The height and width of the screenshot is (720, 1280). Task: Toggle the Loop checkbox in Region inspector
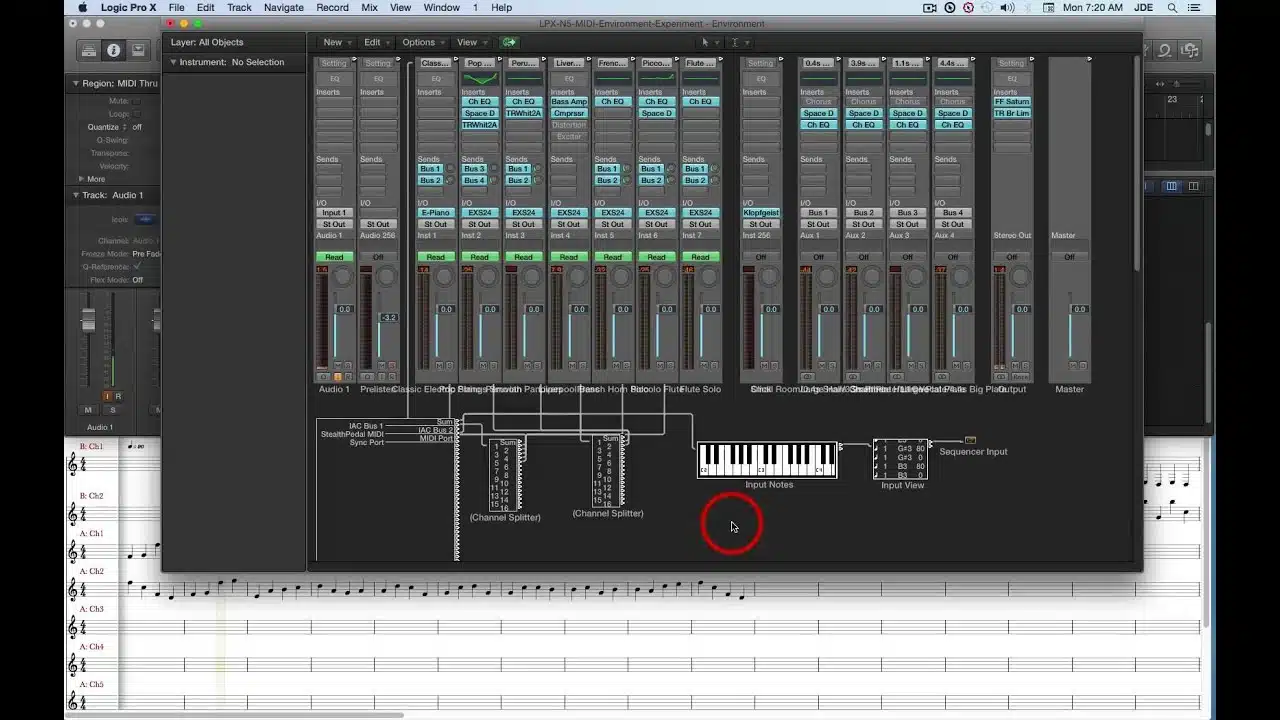[x=137, y=114]
